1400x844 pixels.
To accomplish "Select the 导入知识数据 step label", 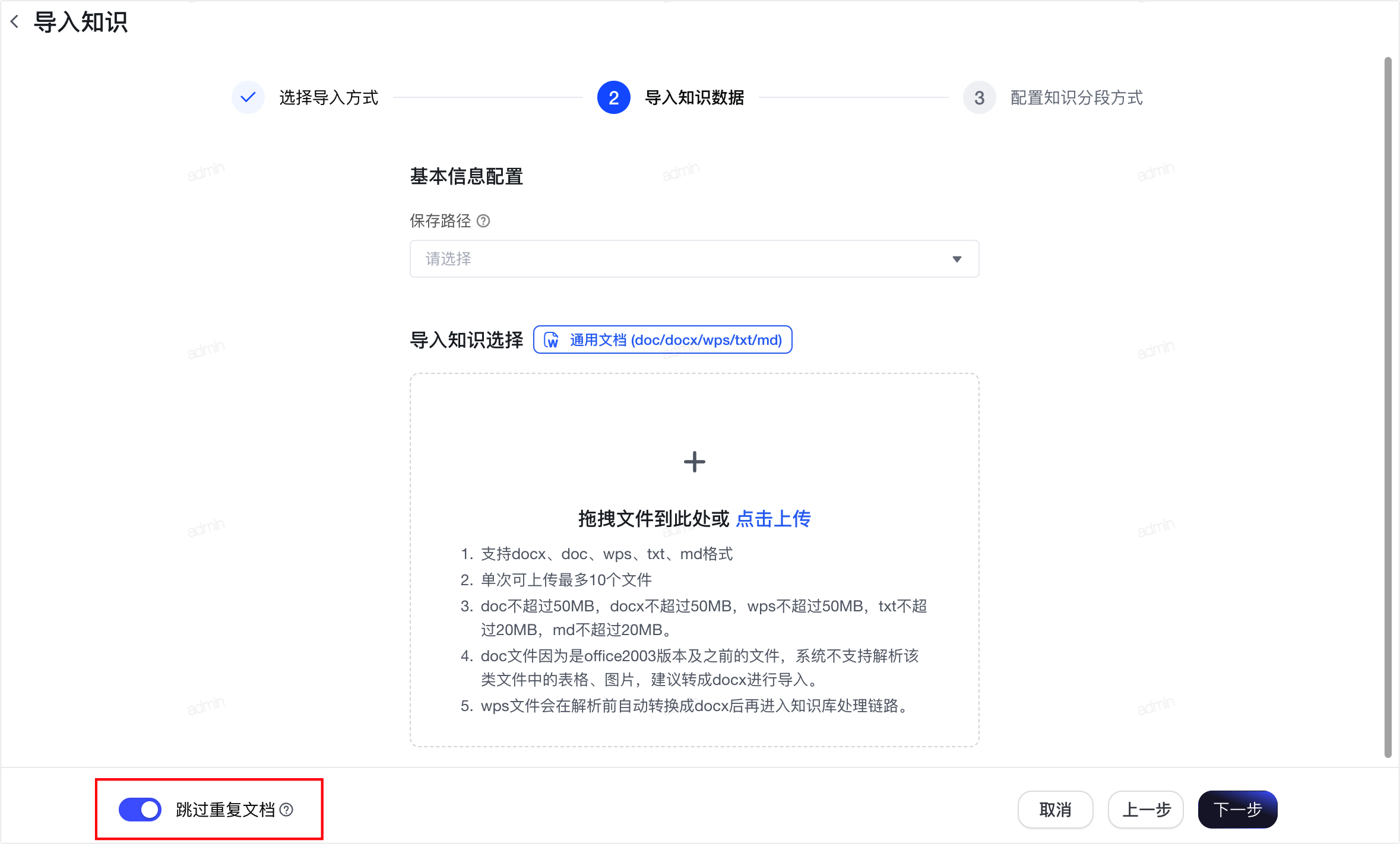I will coord(694,97).
